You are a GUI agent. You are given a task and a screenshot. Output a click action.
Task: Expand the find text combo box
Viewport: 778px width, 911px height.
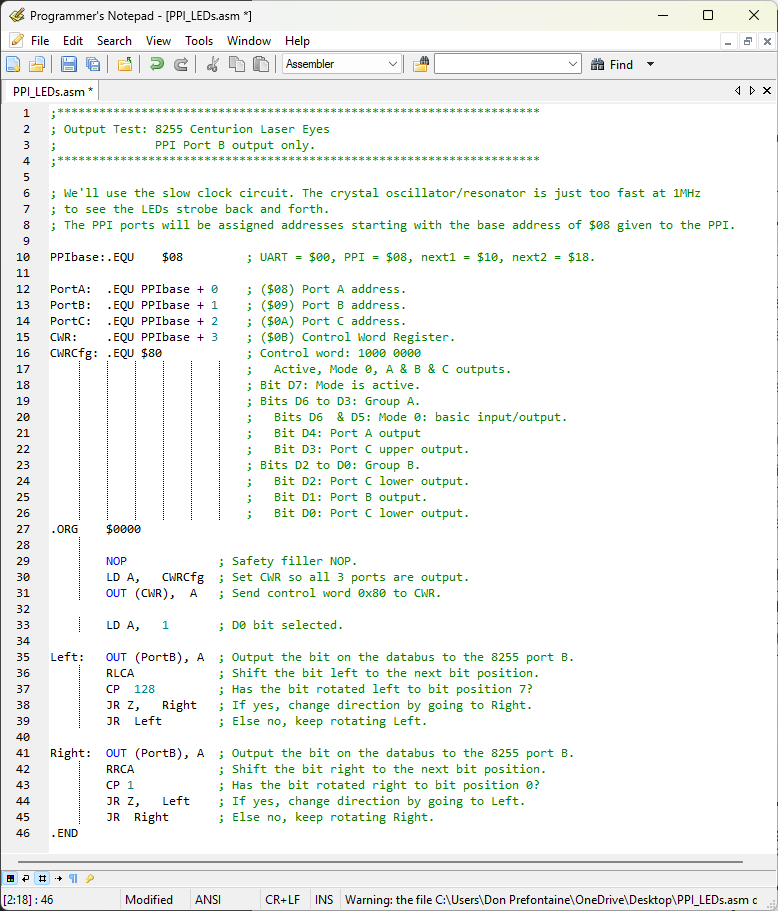point(573,64)
